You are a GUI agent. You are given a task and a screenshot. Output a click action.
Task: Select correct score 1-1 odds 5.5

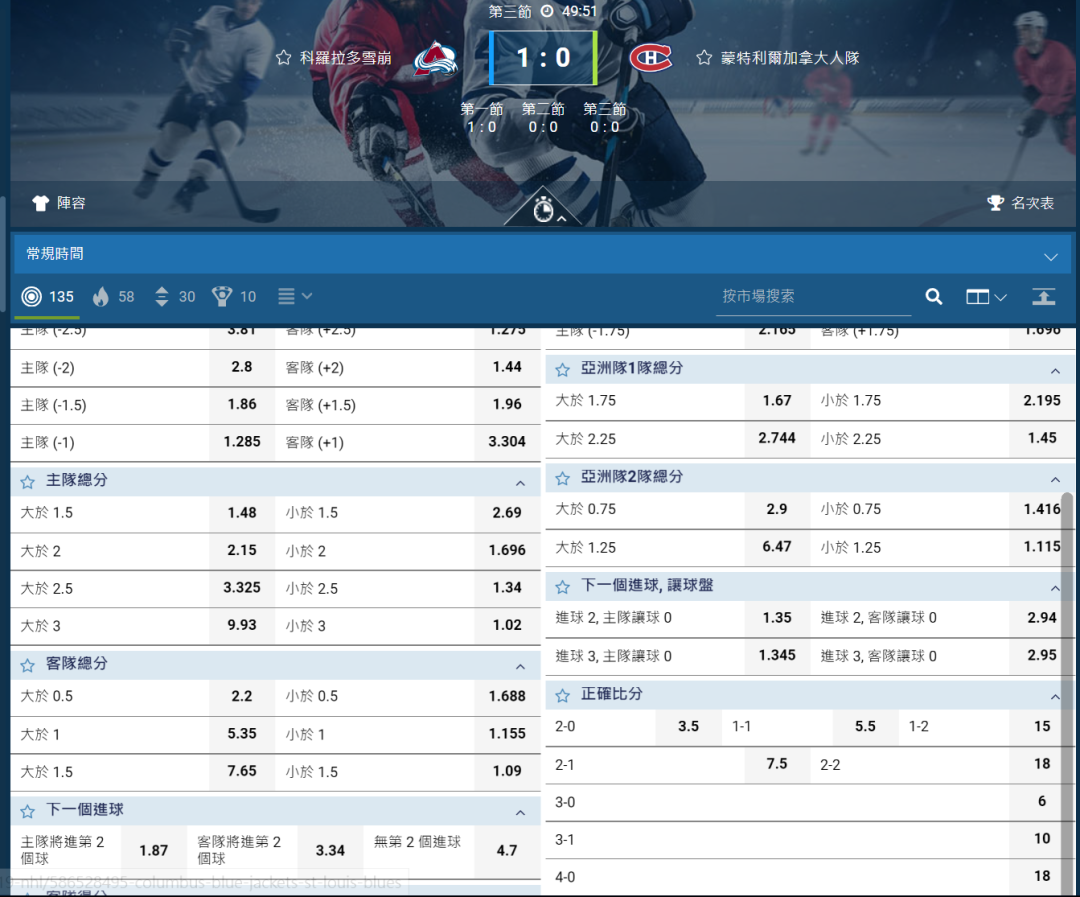click(x=865, y=727)
